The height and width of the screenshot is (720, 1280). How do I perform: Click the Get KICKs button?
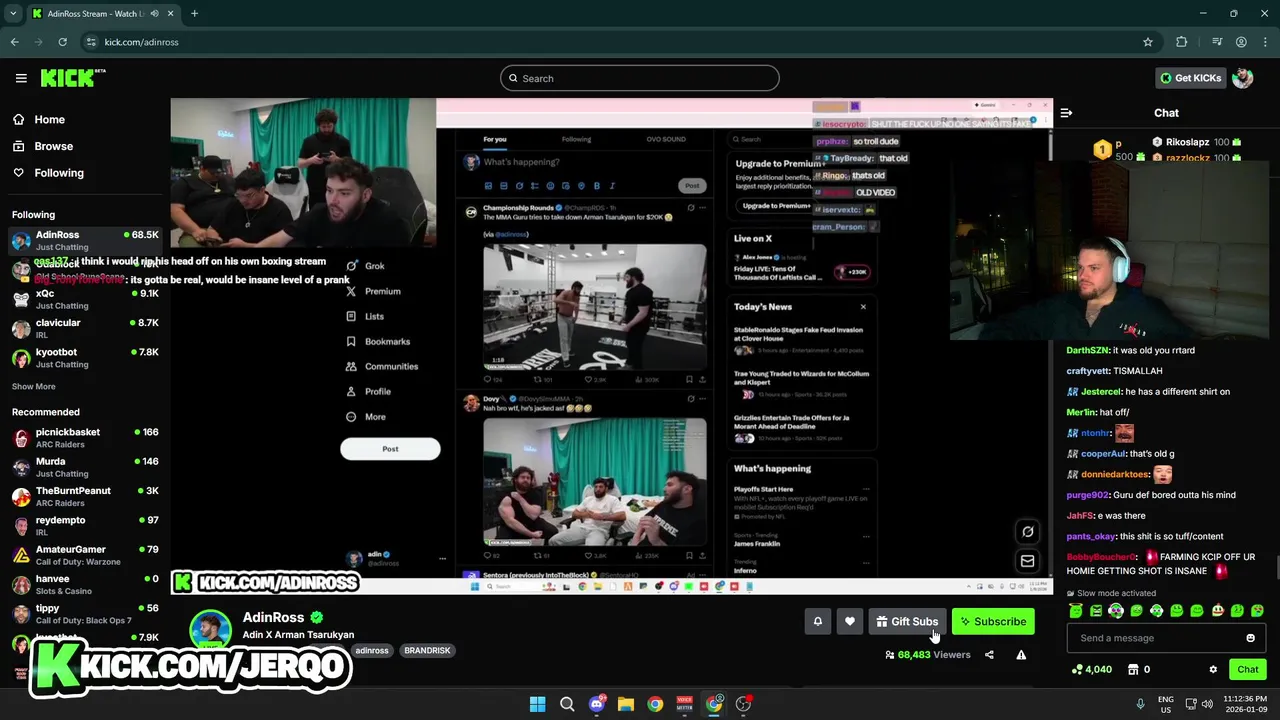coord(1190,78)
